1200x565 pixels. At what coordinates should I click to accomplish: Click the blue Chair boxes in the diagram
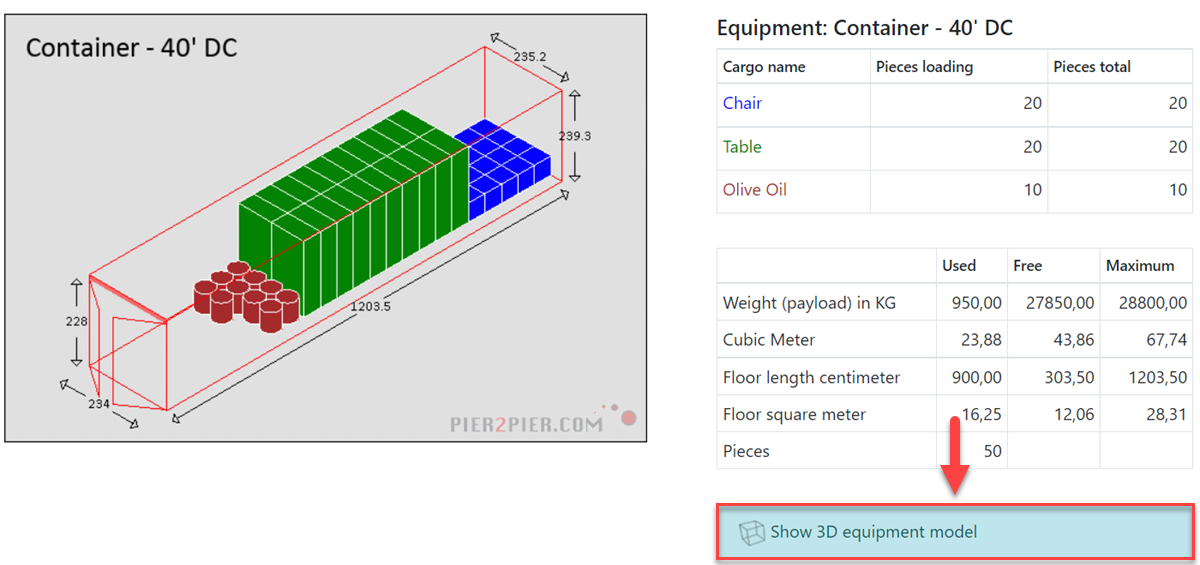[503, 165]
